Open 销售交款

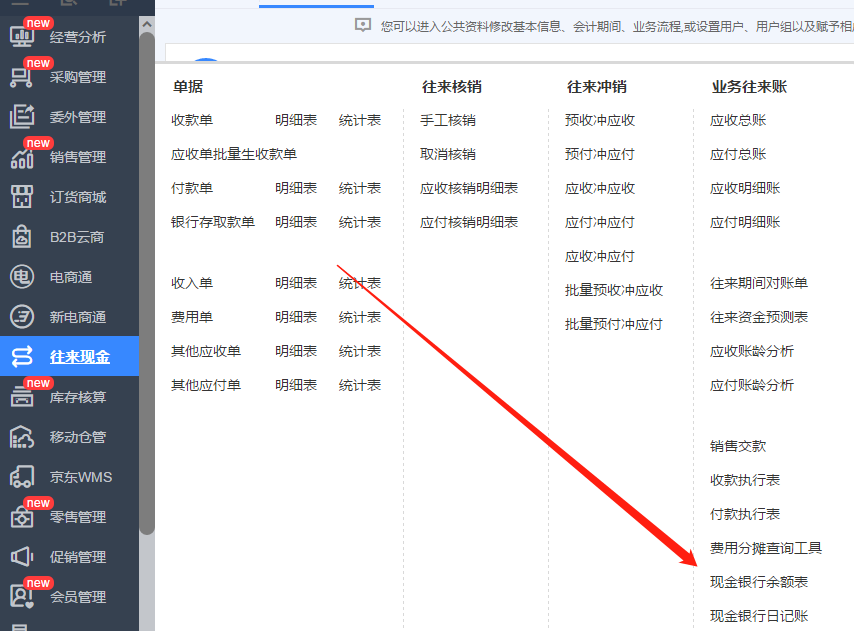738,446
